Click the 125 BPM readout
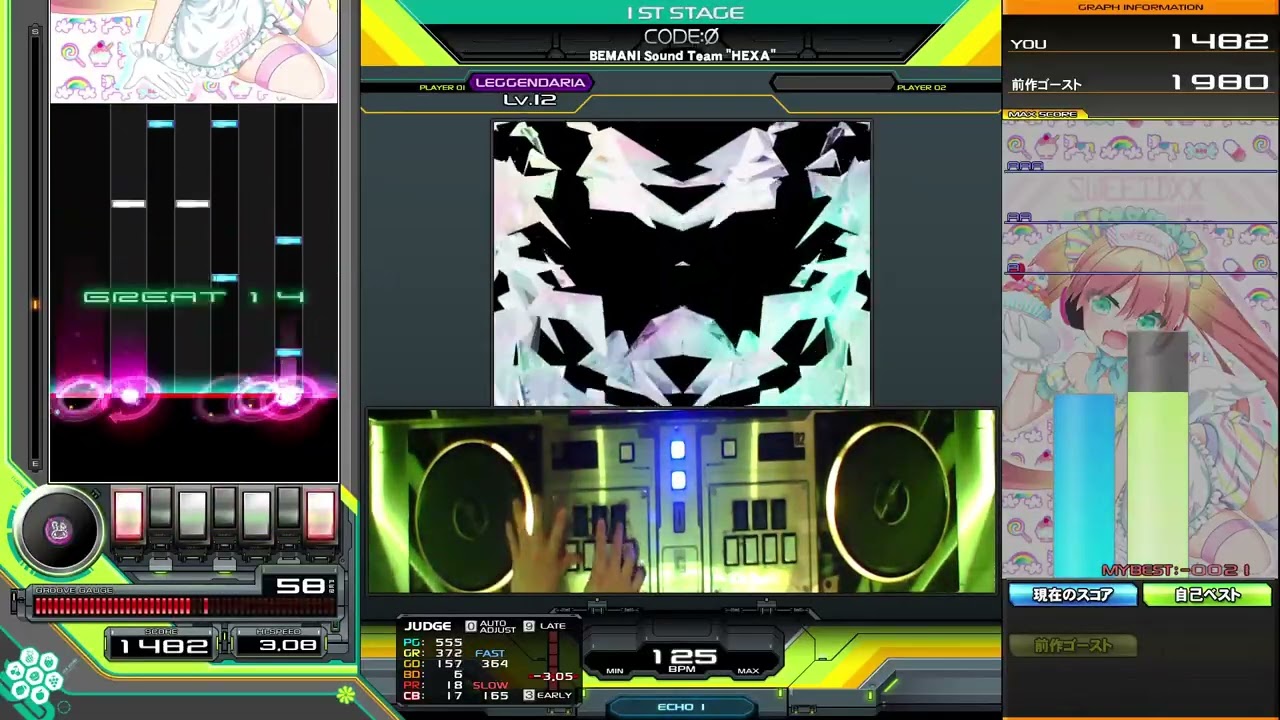Viewport: 1280px width, 720px height. click(x=685, y=656)
